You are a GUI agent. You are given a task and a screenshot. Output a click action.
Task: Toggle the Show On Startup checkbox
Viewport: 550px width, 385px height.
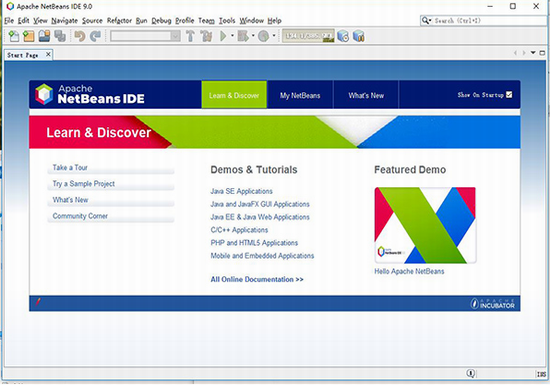pos(509,95)
